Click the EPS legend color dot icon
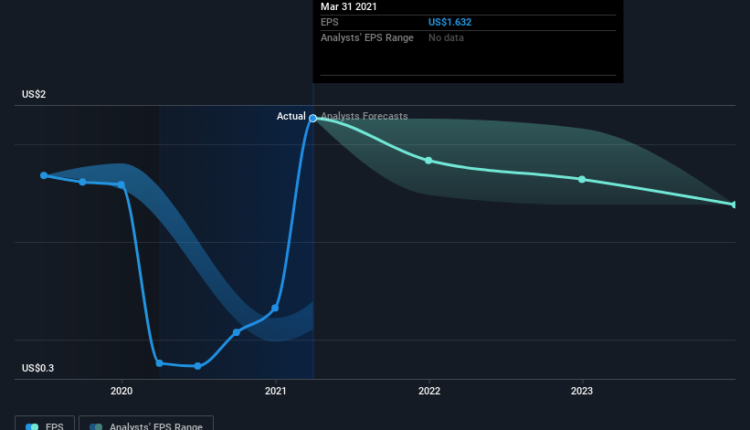Screen dimensions: 750x430 point(32,426)
